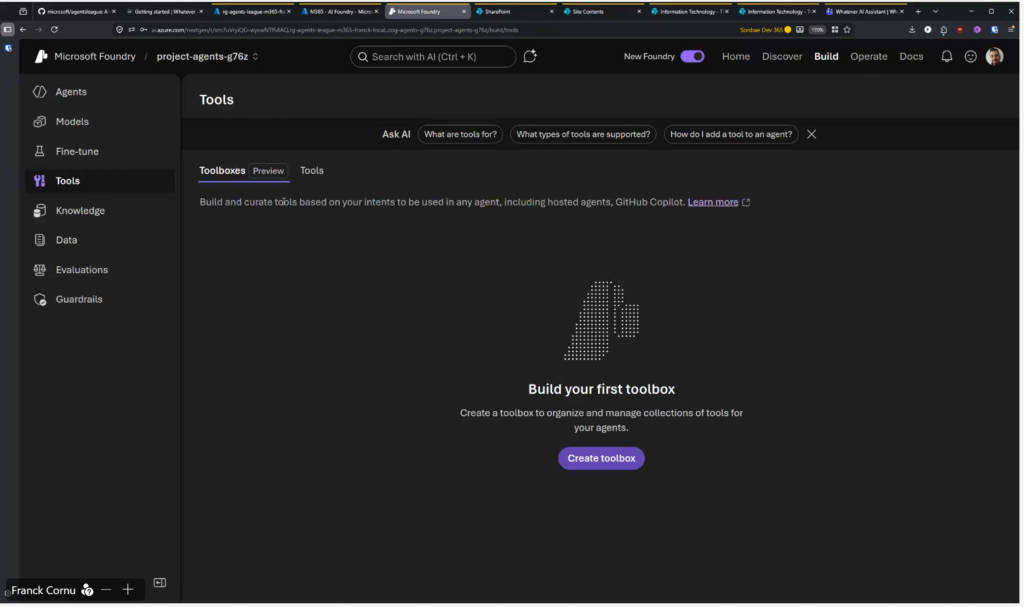1024x607 pixels.
Task: Reload the page with the refresh icon
Action: [54, 29]
